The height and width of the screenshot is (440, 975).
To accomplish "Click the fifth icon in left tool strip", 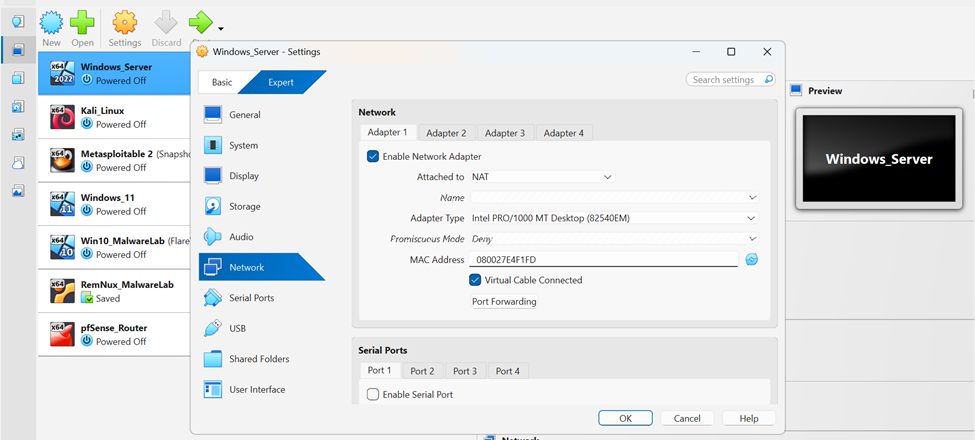I will click(18, 134).
